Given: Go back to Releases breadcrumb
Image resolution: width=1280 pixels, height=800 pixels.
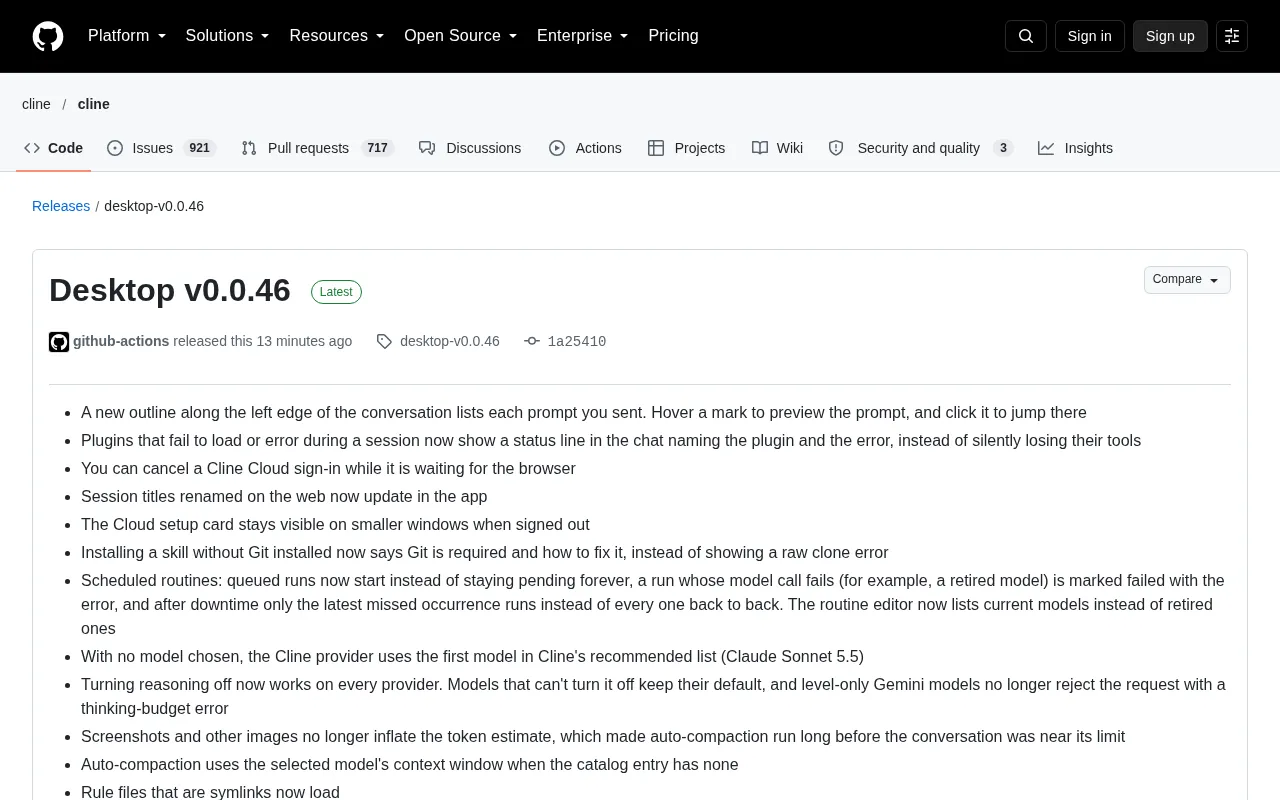Looking at the screenshot, I should (61, 206).
